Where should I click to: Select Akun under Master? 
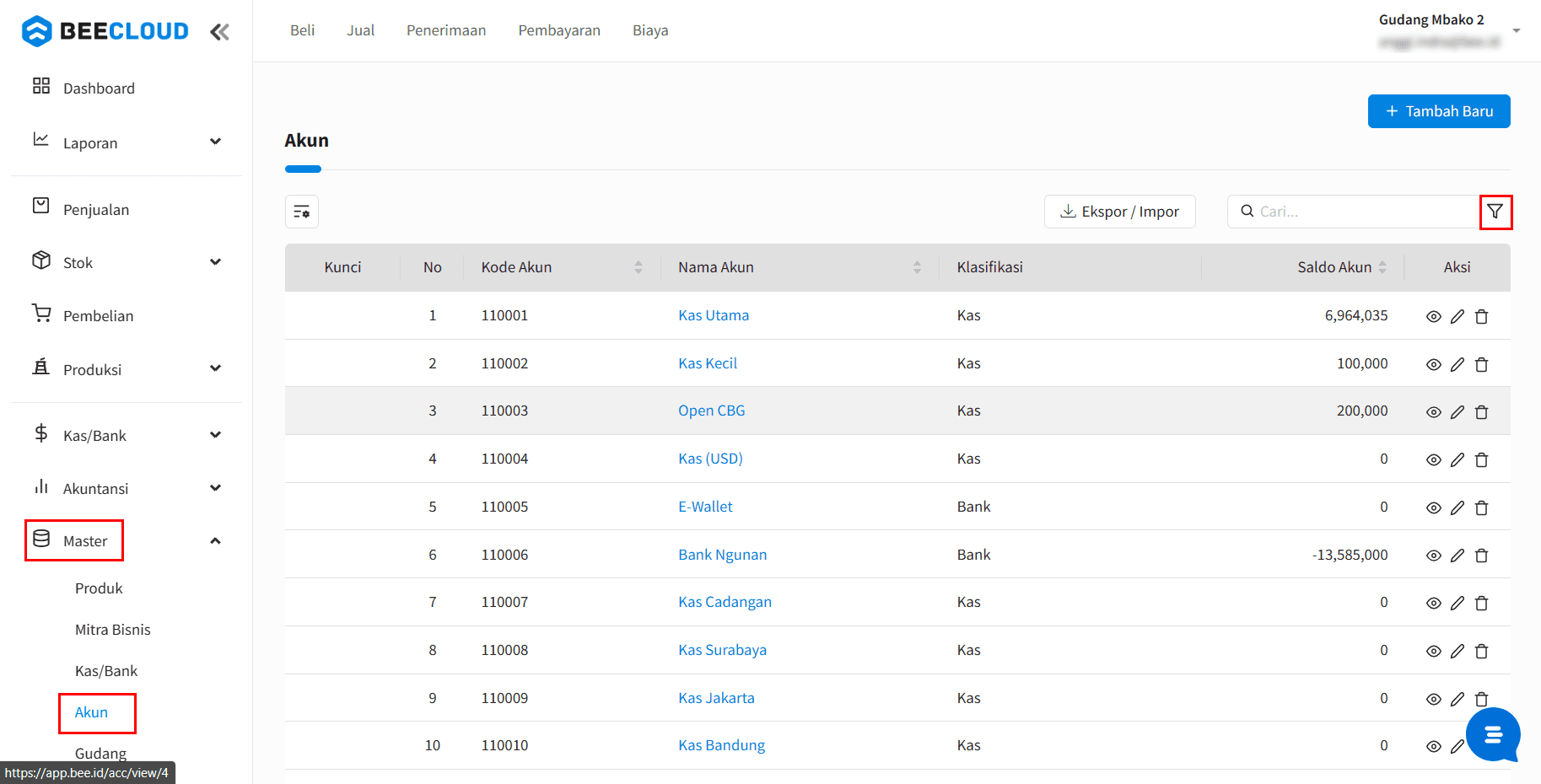[91, 712]
